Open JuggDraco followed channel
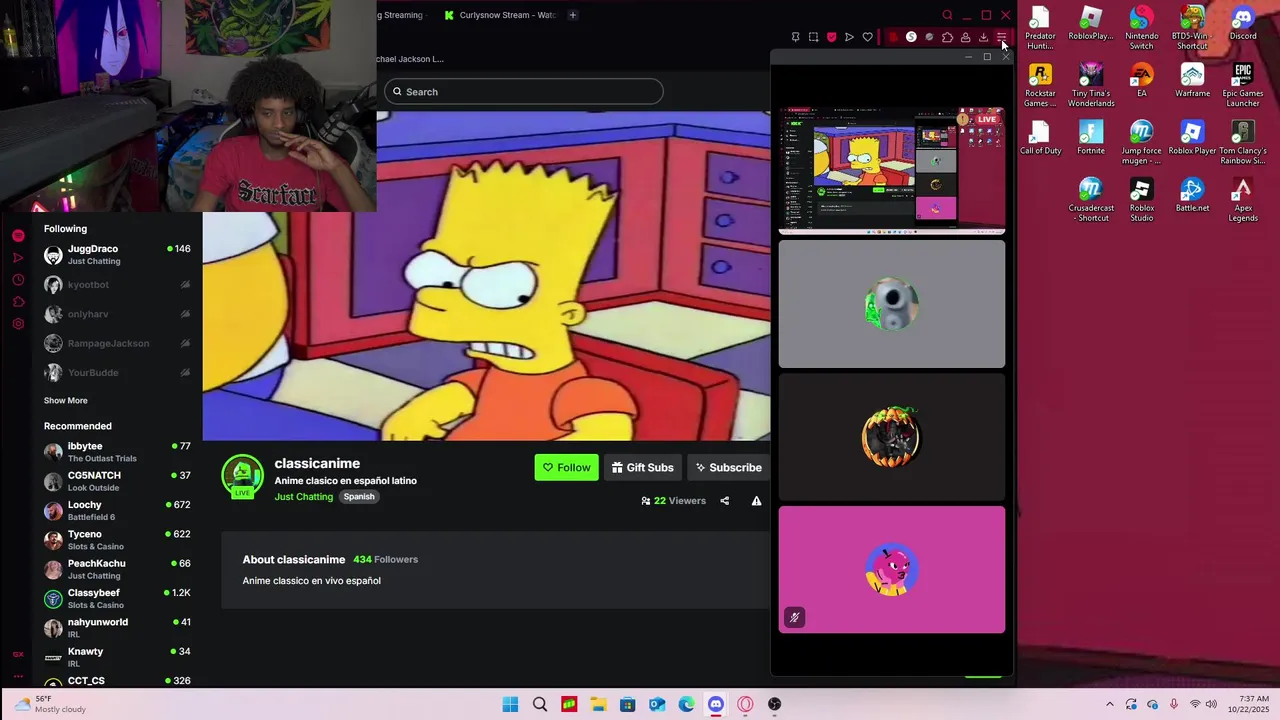This screenshot has height=720, width=1280. [118, 255]
